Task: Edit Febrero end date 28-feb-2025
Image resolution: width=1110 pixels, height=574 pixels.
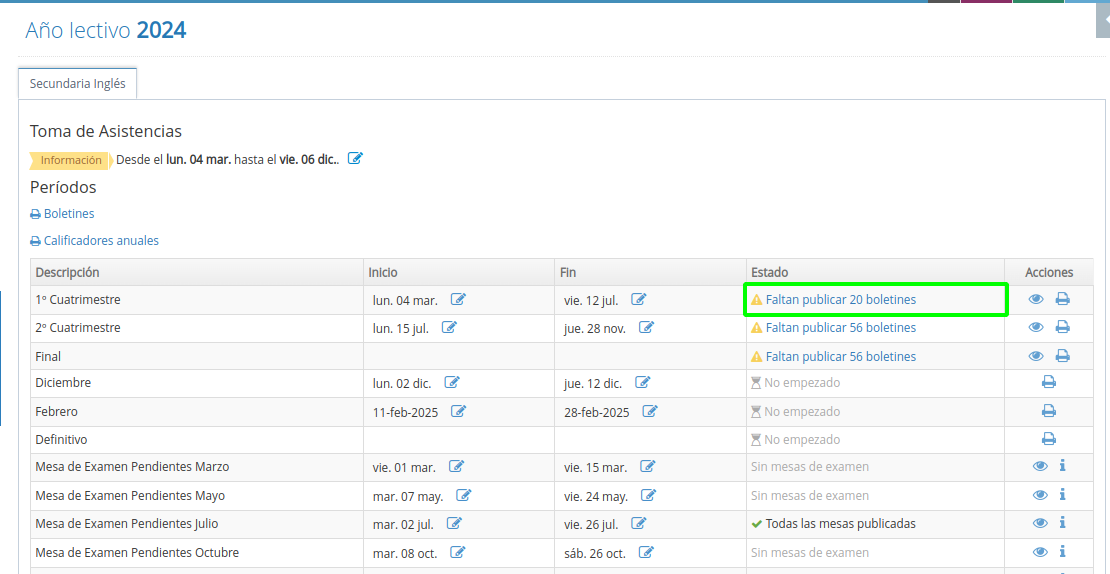Action: tap(650, 411)
